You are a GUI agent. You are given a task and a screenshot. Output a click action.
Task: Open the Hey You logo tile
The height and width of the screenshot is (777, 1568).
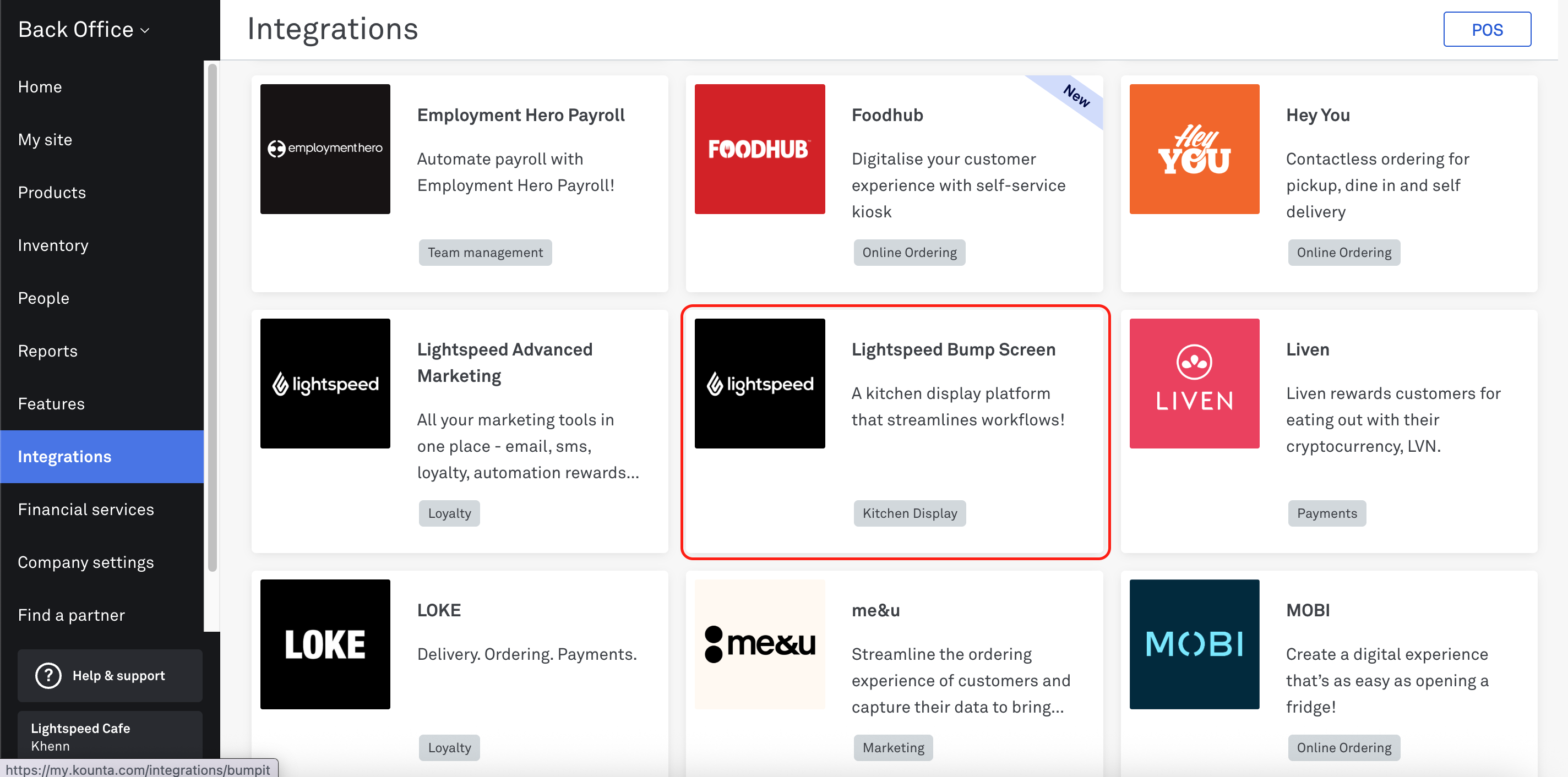[1194, 149]
